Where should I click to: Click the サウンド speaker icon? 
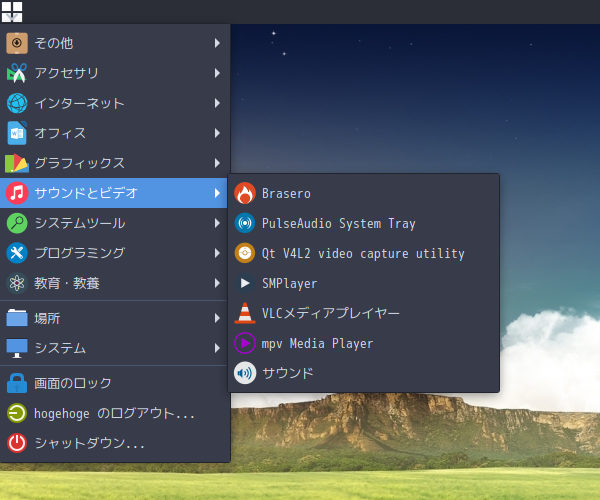coord(245,373)
